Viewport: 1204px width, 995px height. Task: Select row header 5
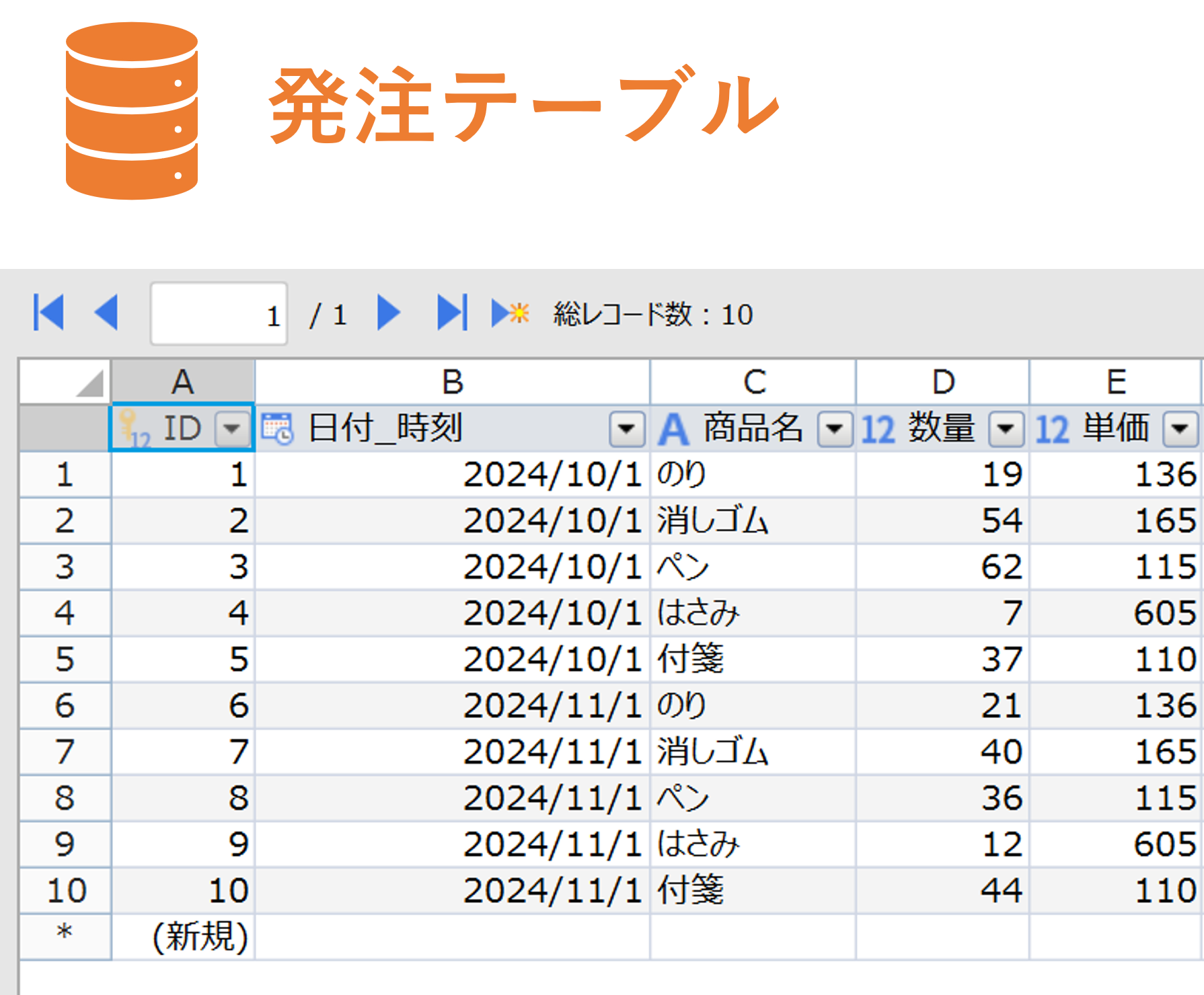click(x=65, y=660)
